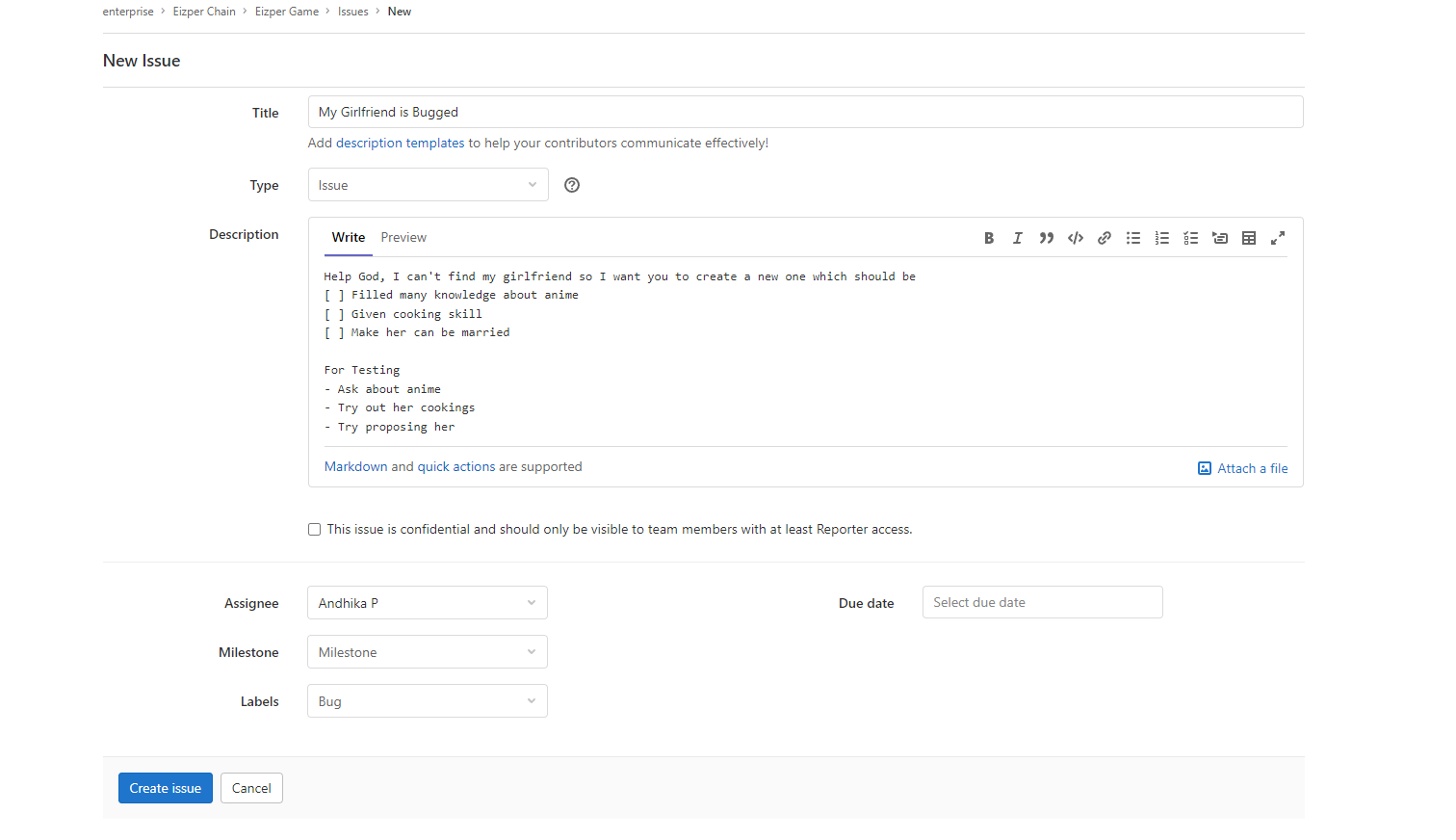The width and height of the screenshot is (1456, 840).
Task: Click the Select due date field
Action: (1042, 602)
